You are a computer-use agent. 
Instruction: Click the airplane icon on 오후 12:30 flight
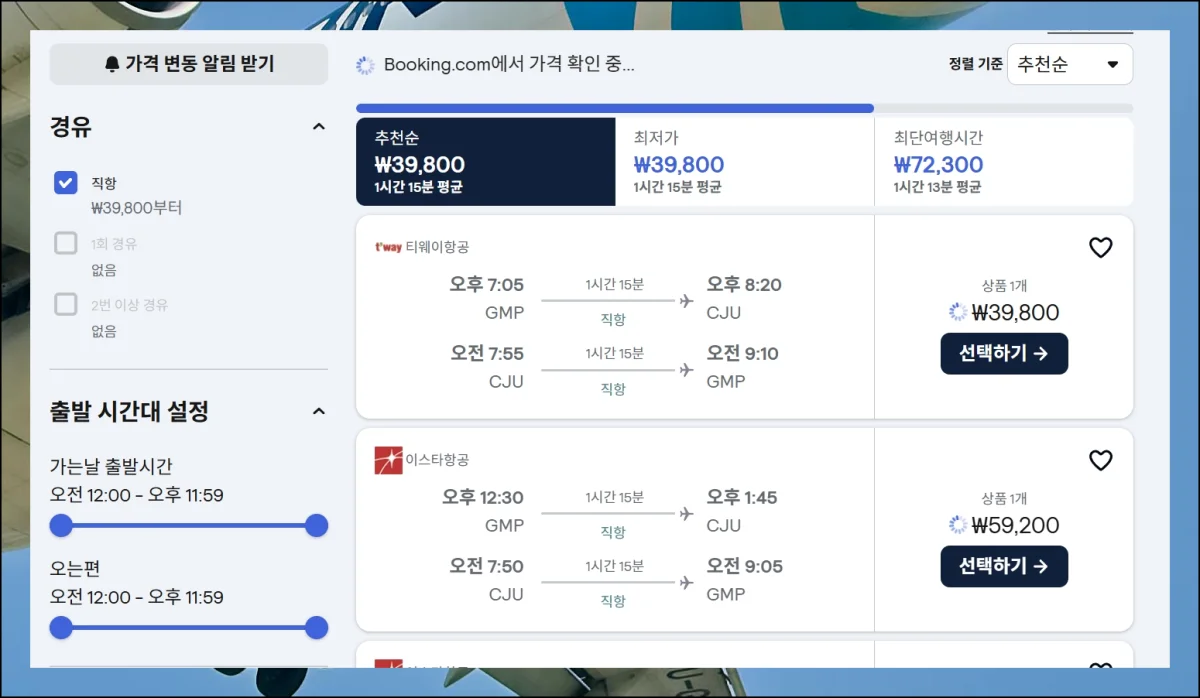pyautogui.click(x=686, y=513)
